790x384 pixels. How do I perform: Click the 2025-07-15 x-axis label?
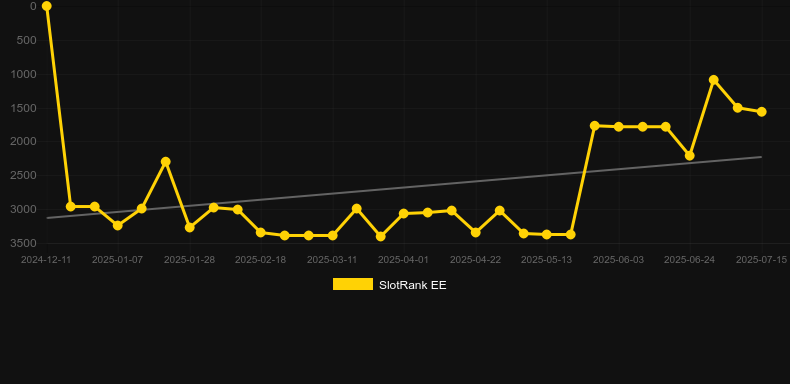coord(761,260)
